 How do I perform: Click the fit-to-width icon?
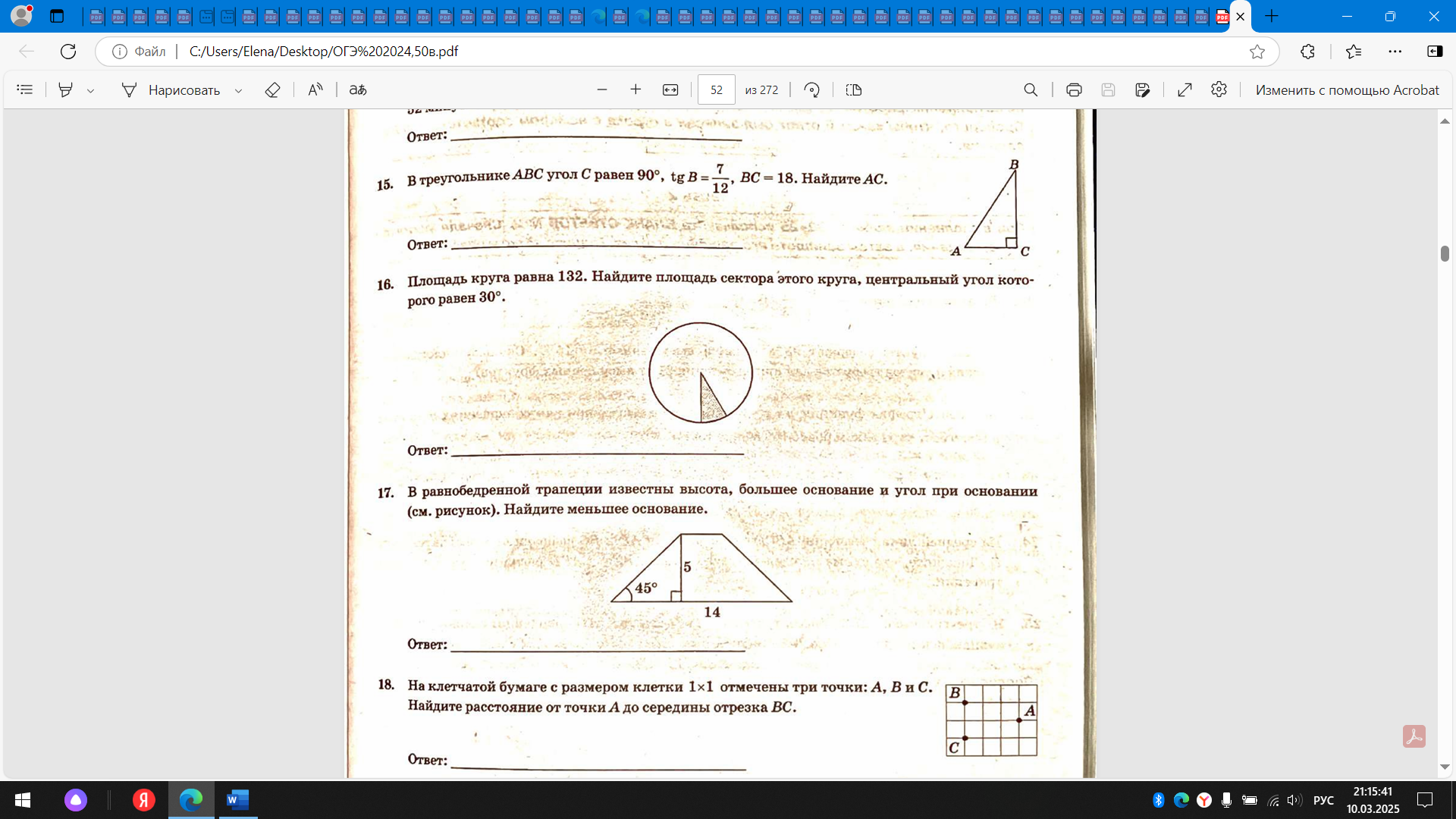(x=670, y=89)
